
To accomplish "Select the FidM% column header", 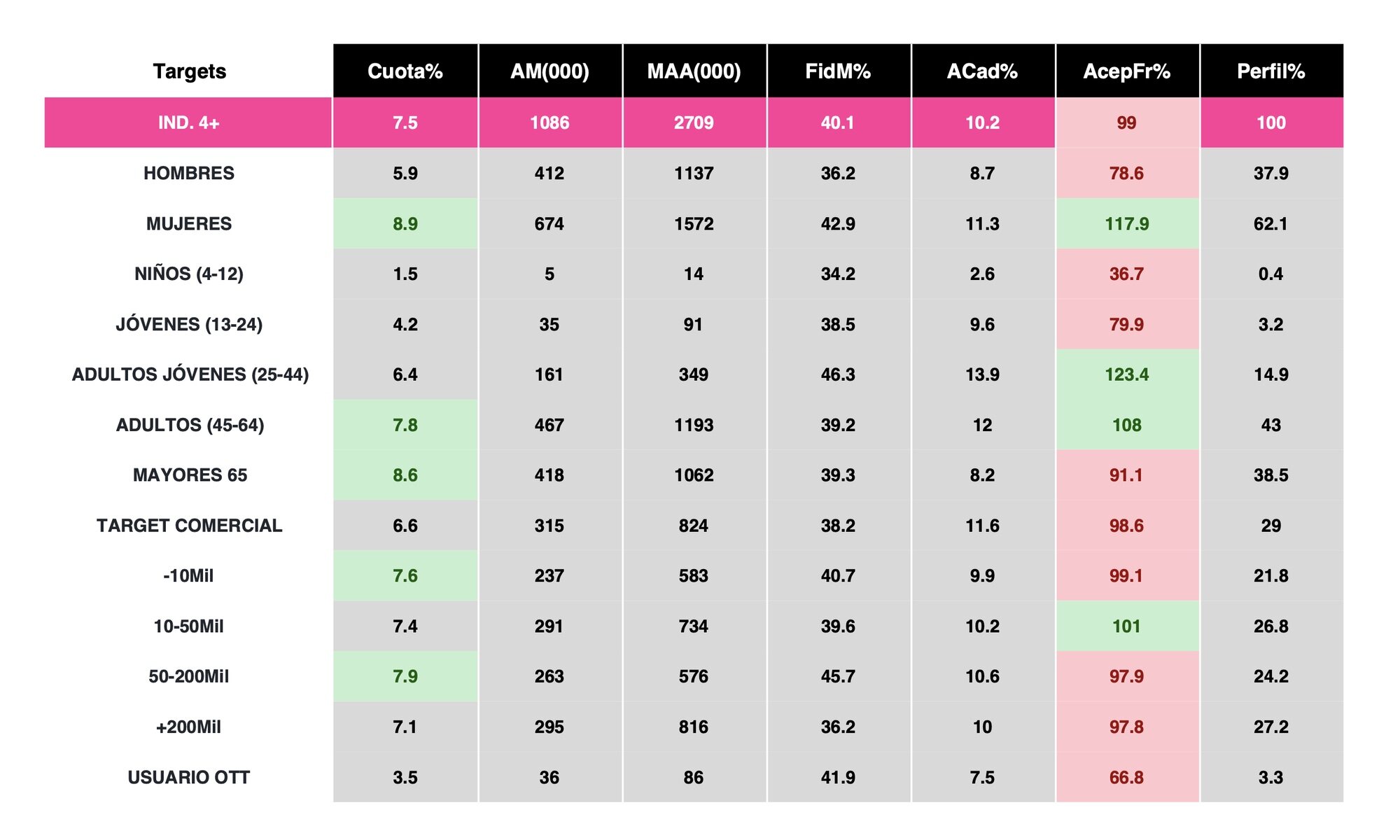I will click(838, 71).
